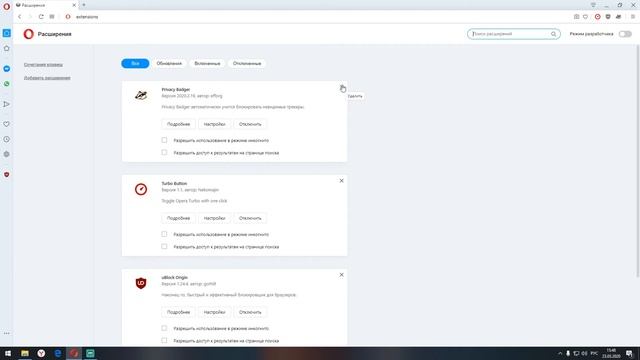Screen dimensions: 640x360
Task: Reload the extensions page
Action: tap(41, 17)
